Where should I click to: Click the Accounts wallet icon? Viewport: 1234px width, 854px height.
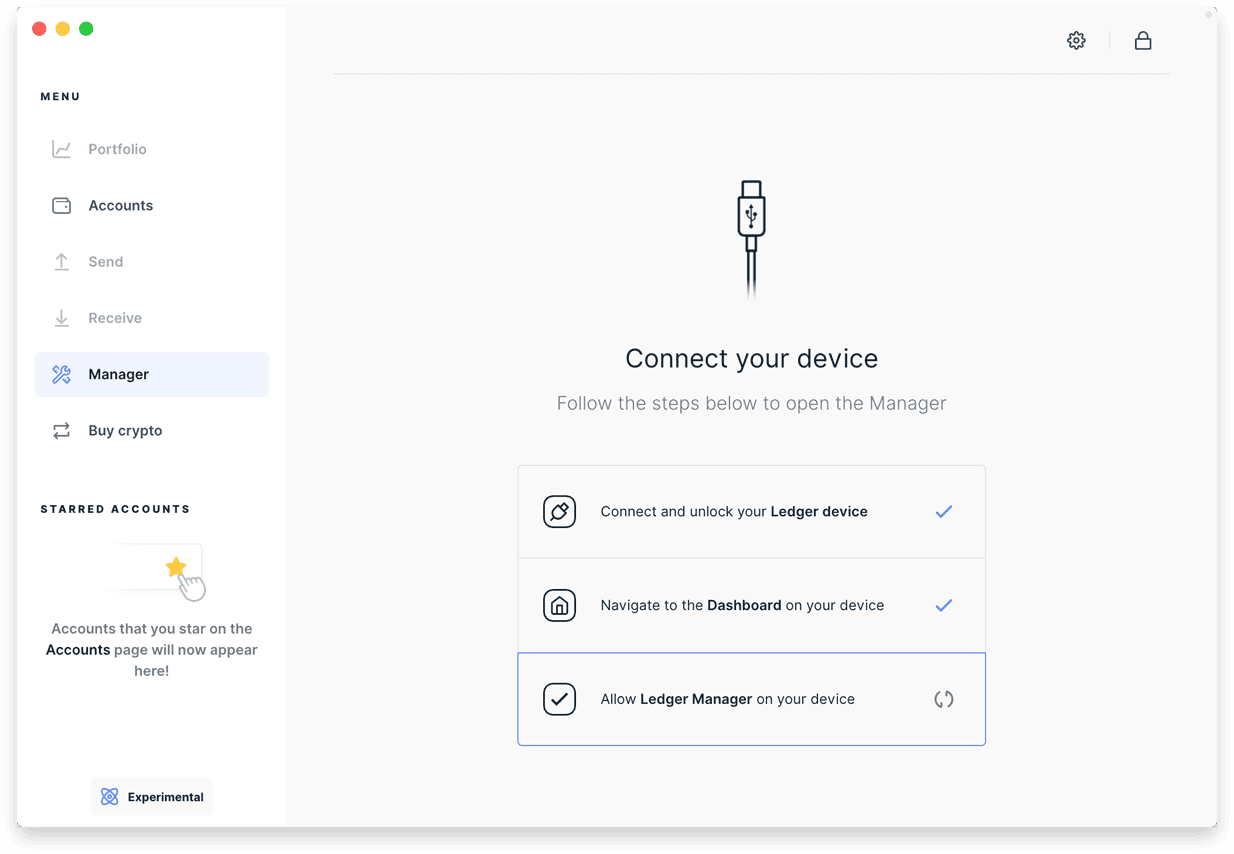pyautogui.click(x=61, y=205)
